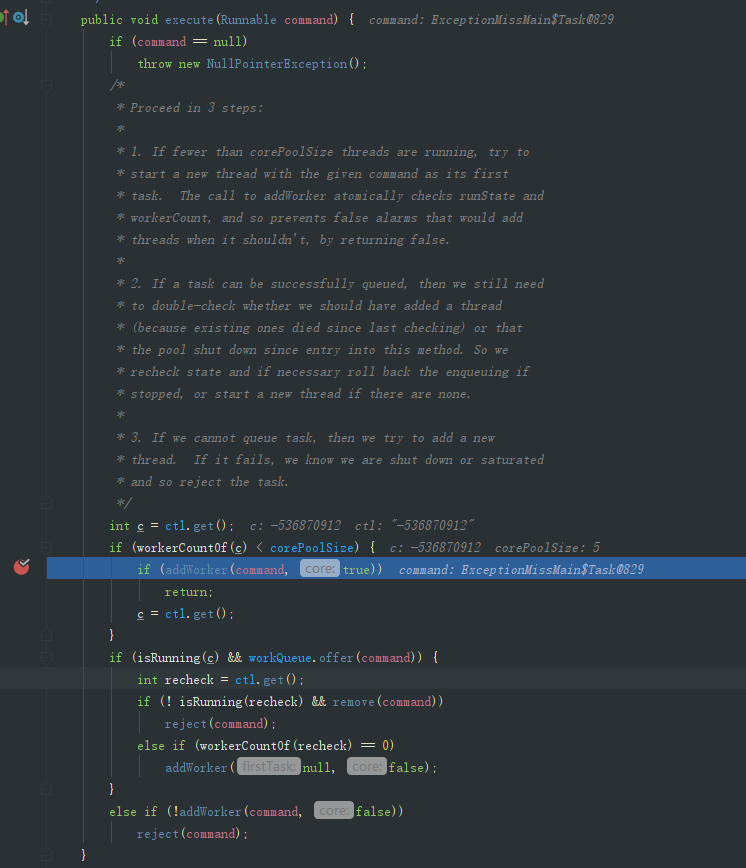Click workerCountOf(recheck) in the else-if
The image size is (746, 868).
[276, 746]
